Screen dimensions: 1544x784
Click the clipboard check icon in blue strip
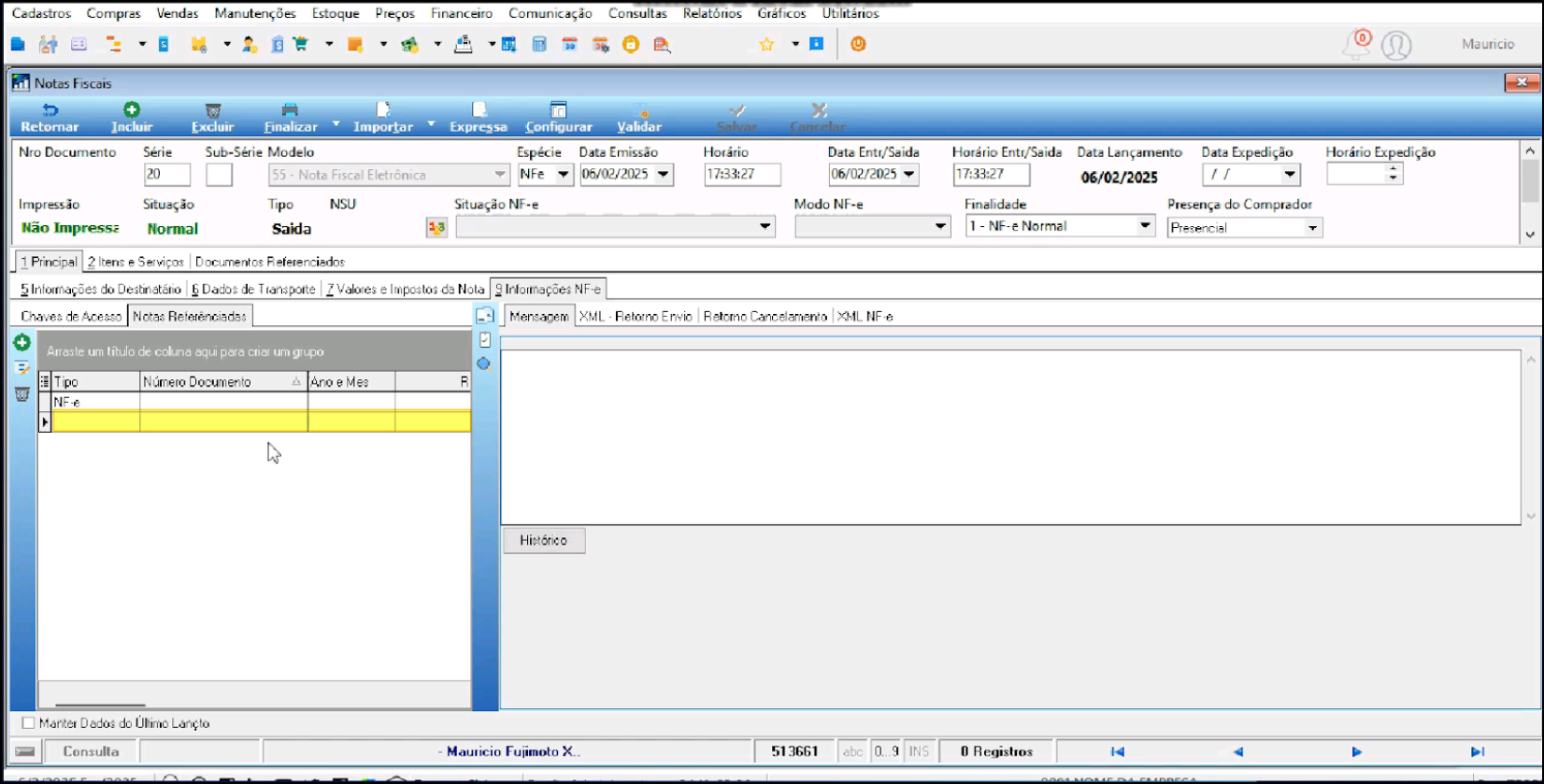pos(484,340)
